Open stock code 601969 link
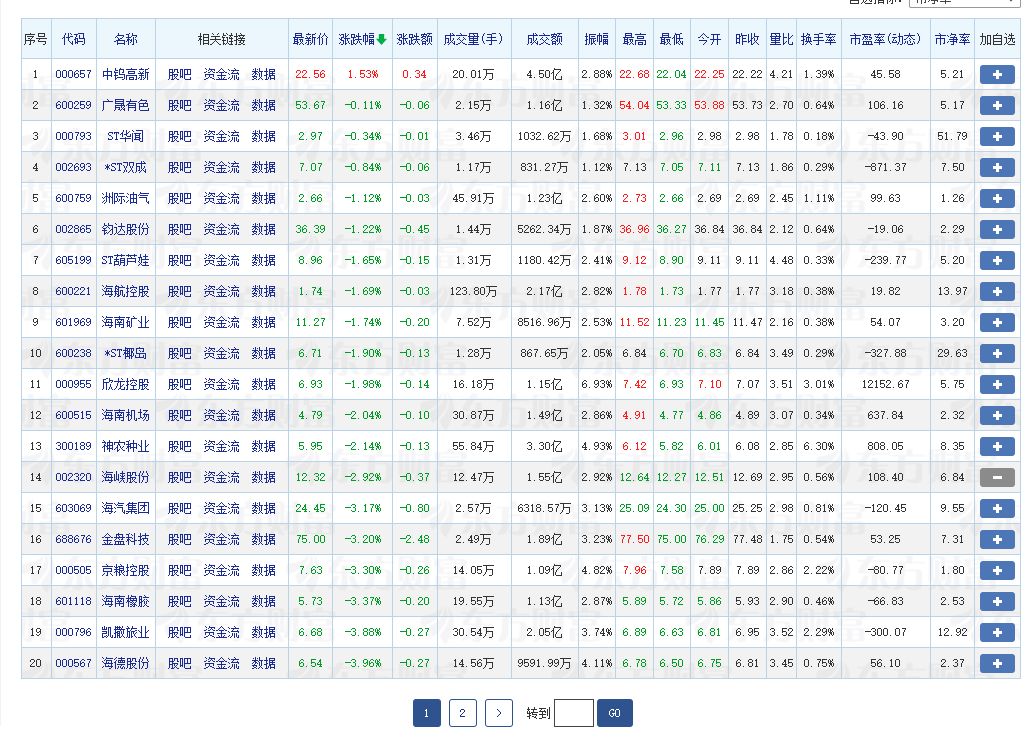 pos(73,323)
